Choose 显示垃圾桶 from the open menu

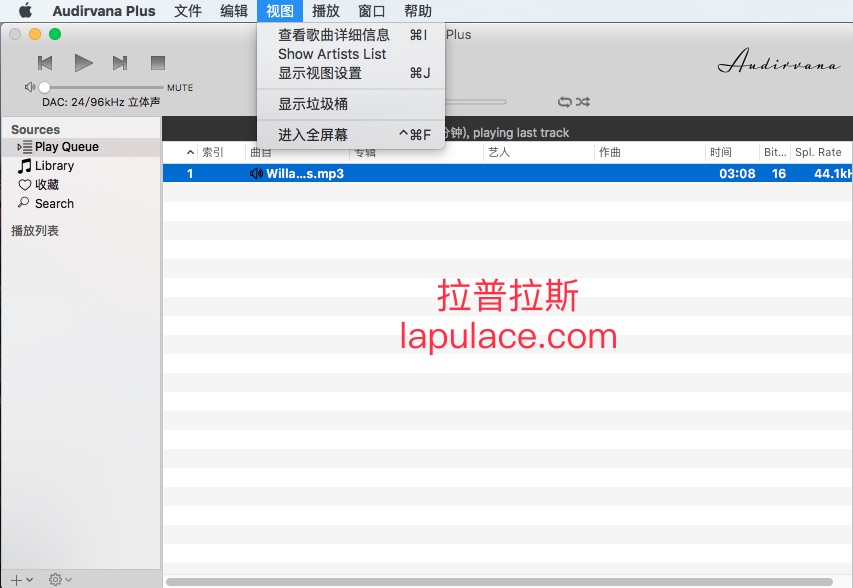313,104
